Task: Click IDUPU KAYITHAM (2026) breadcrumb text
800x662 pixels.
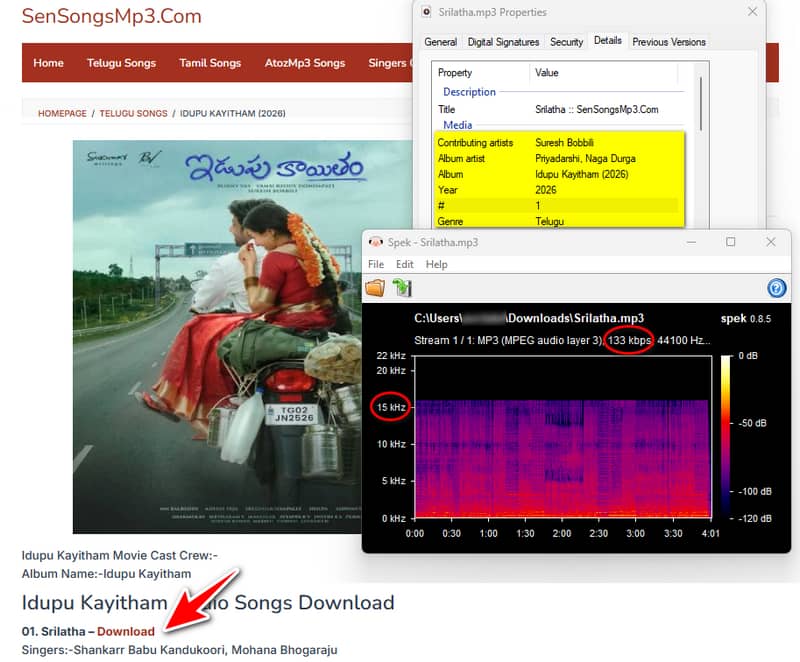Action: click(233, 113)
